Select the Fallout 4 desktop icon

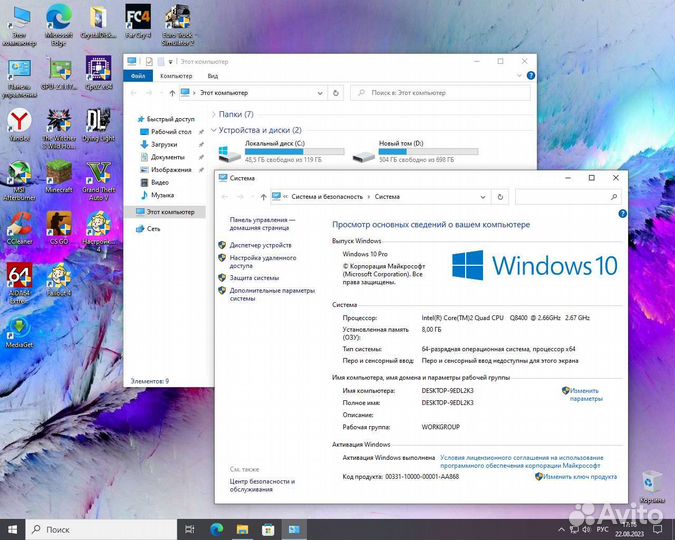point(59,280)
